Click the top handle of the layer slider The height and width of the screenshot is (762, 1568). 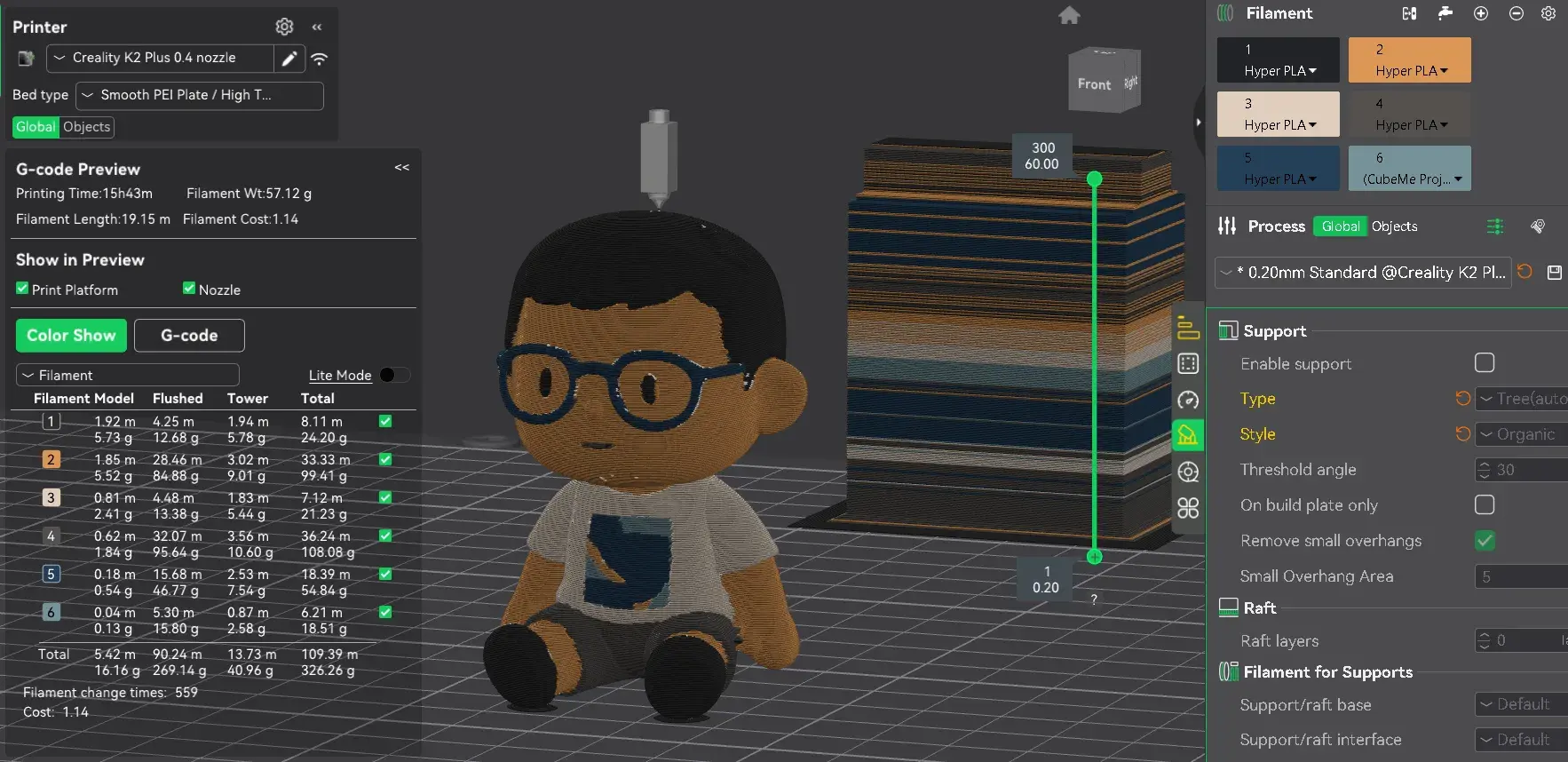[1095, 179]
